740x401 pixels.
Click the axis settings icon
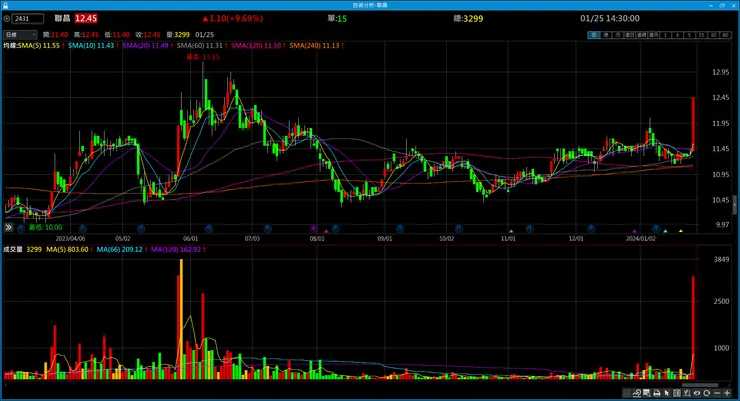(x=687, y=393)
